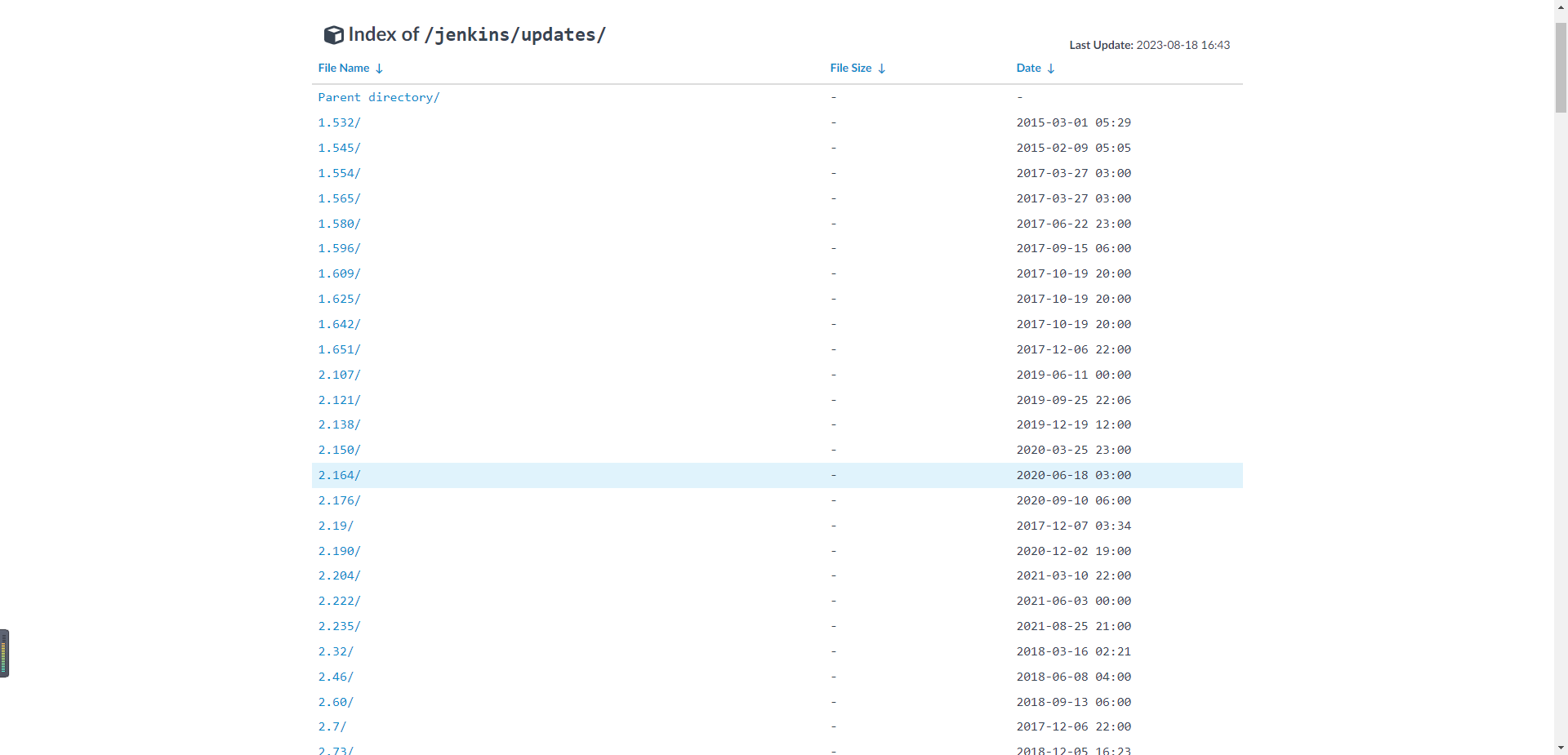Select the date 2018-06-08 04:00
1568x755 pixels.
pyautogui.click(x=1074, y=677)
